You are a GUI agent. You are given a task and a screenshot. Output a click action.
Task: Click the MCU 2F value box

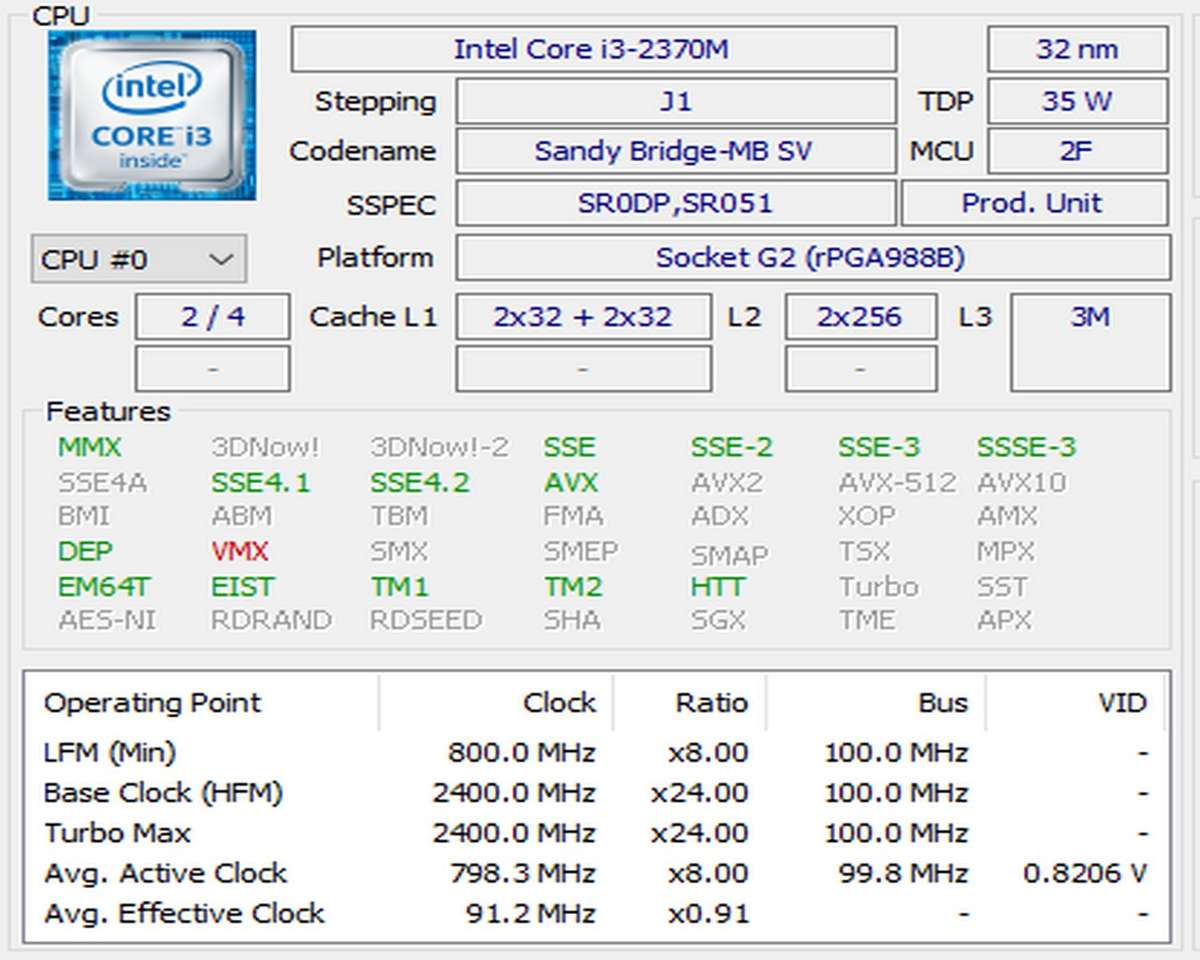(1076, 152)
